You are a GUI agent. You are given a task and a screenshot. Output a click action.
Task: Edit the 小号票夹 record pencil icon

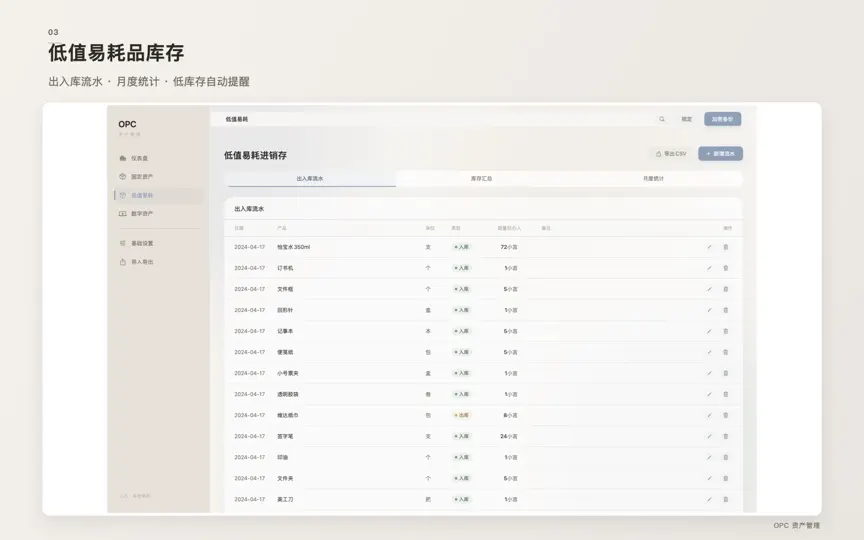point(709,373)
